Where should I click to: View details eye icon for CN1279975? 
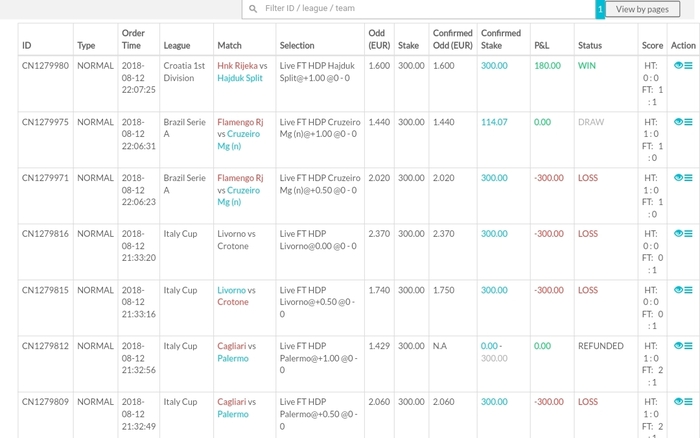[x=678, y=122]
